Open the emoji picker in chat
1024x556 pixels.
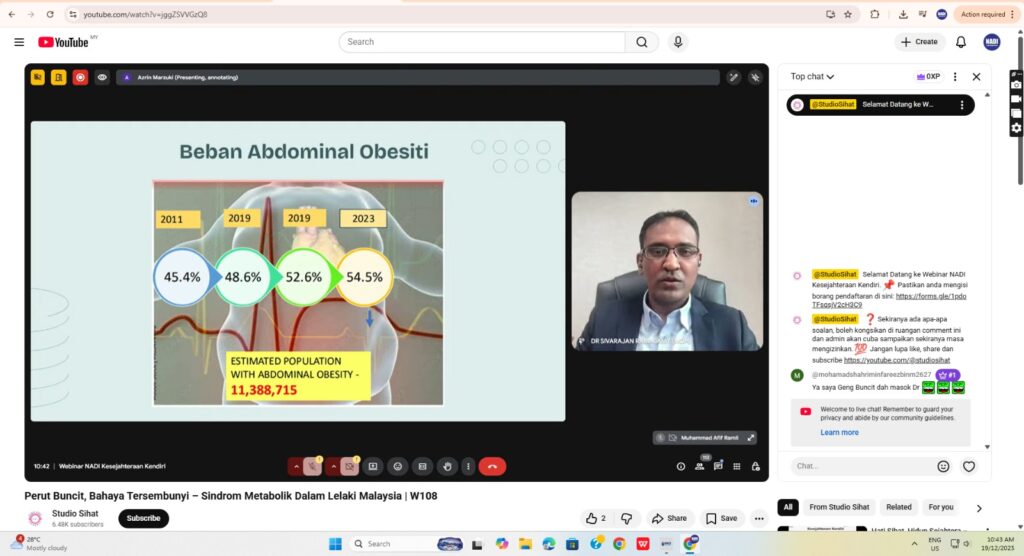point(943,466)
